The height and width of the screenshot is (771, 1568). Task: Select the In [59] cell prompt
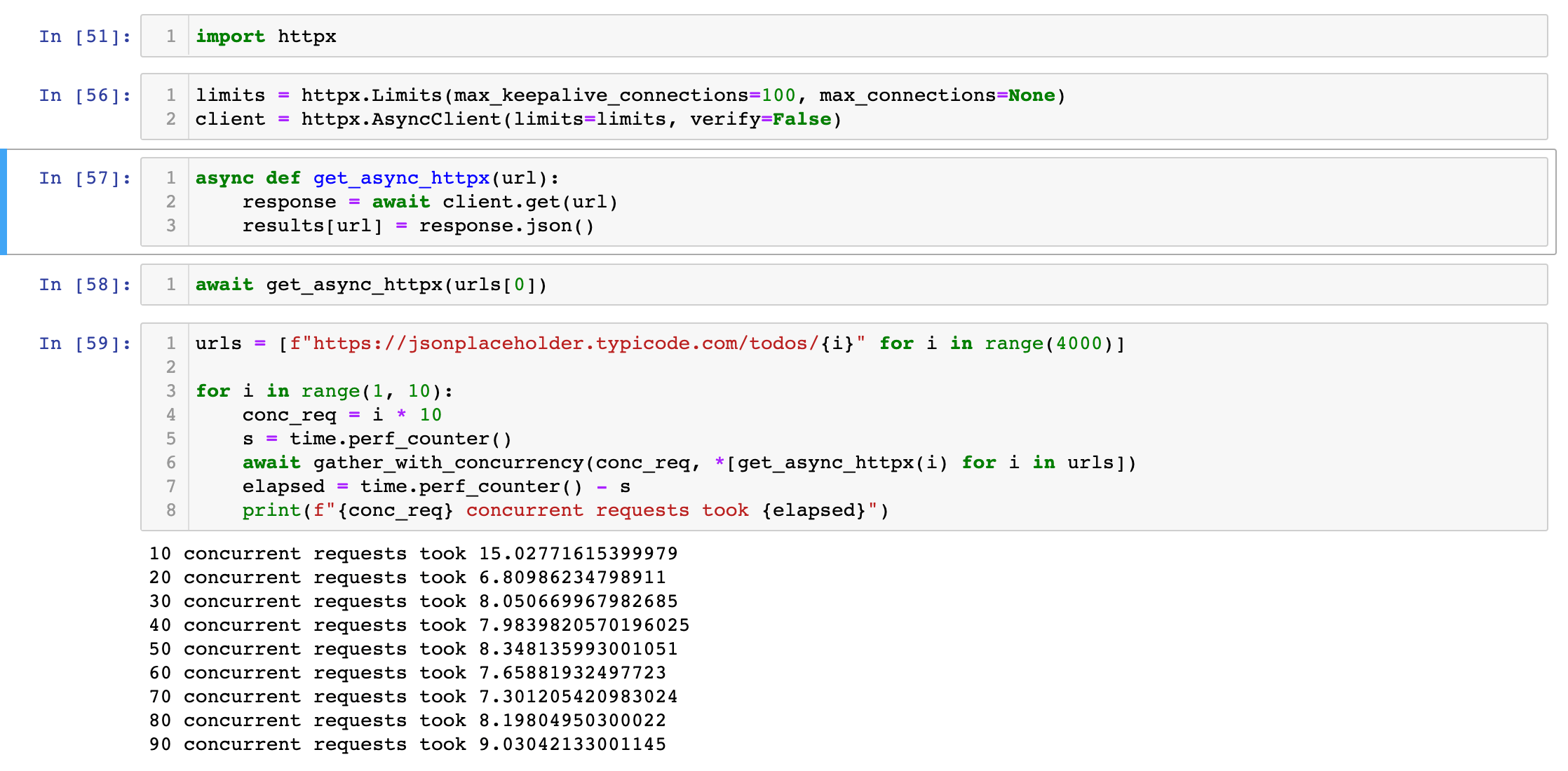(x=85, y=343)
